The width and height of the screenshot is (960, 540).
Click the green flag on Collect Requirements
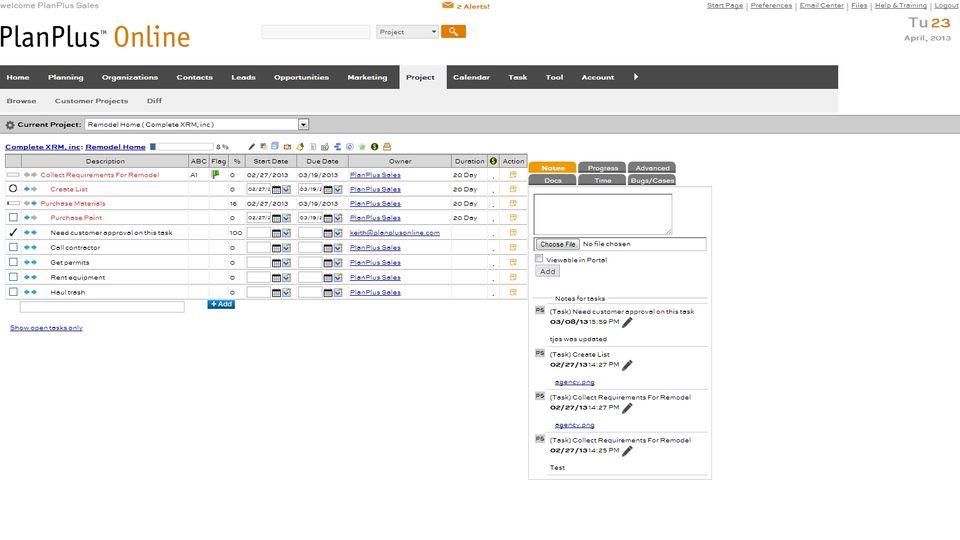(216, 174)
